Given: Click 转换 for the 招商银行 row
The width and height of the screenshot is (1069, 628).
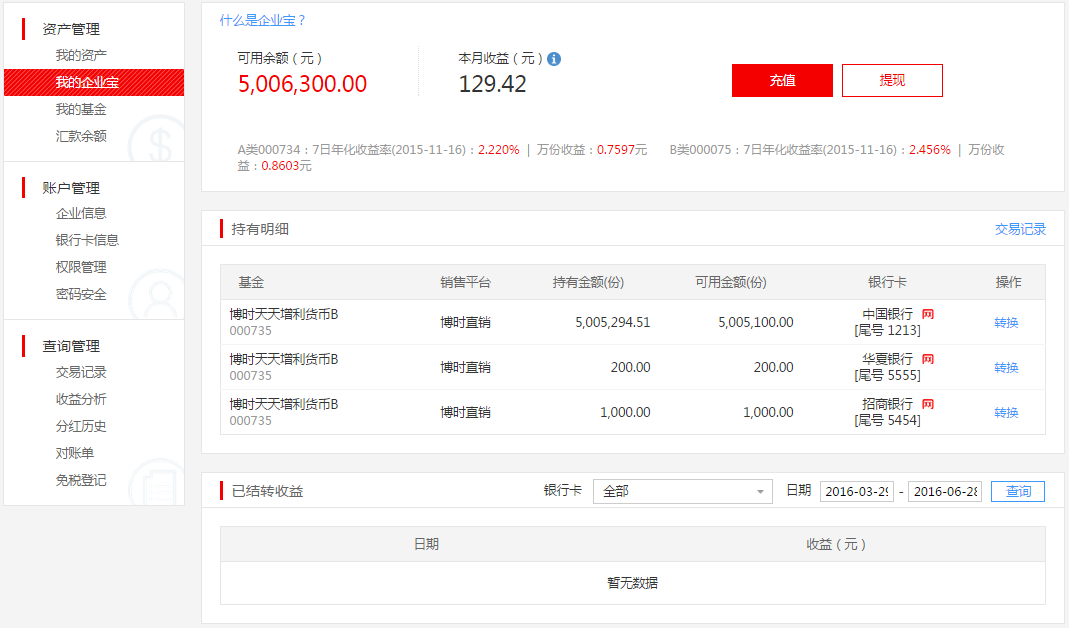Looking at the screenshot, I should (x=1006, y=413).
